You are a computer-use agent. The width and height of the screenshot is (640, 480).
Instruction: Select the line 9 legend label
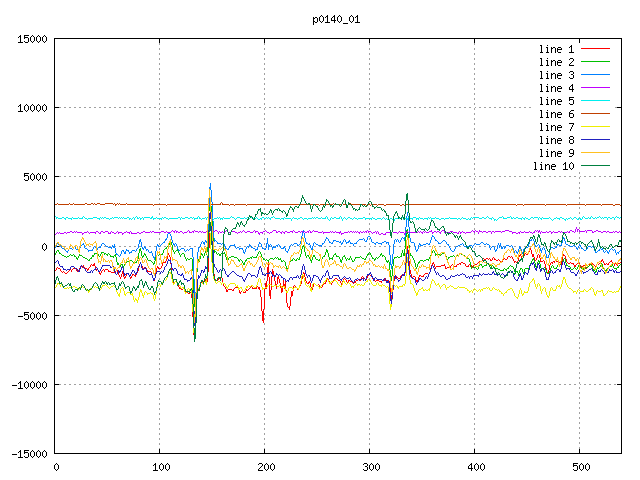coord(556,153)
